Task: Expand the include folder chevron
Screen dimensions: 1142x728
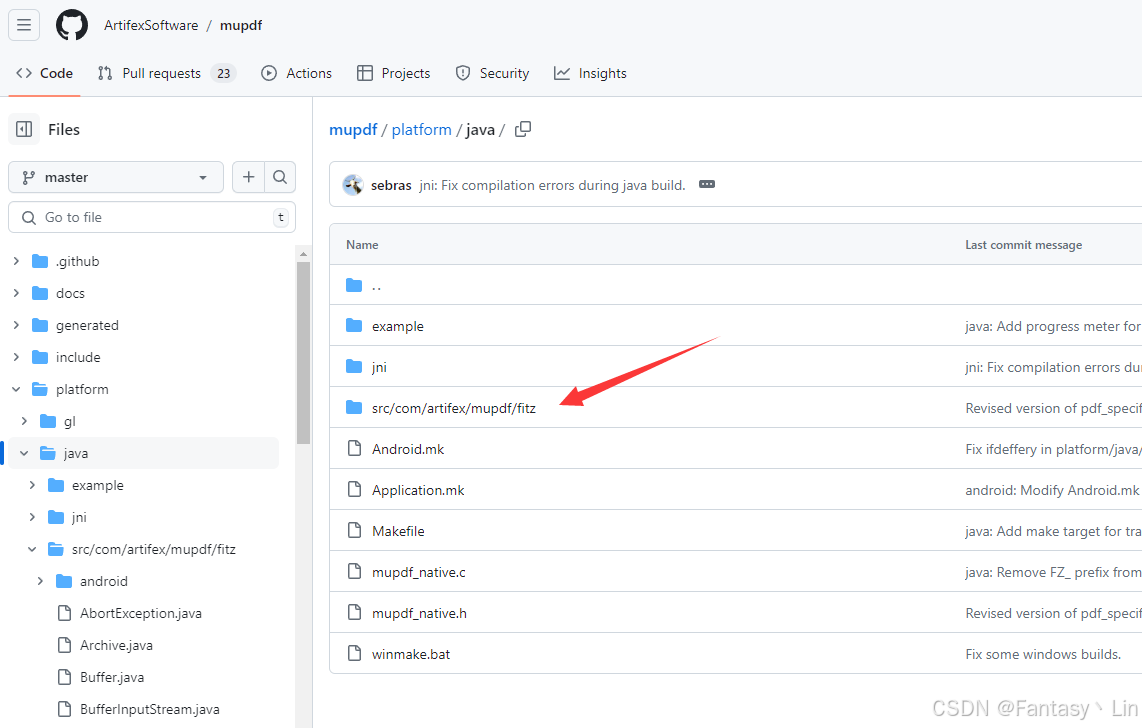Action: [16, 357]
